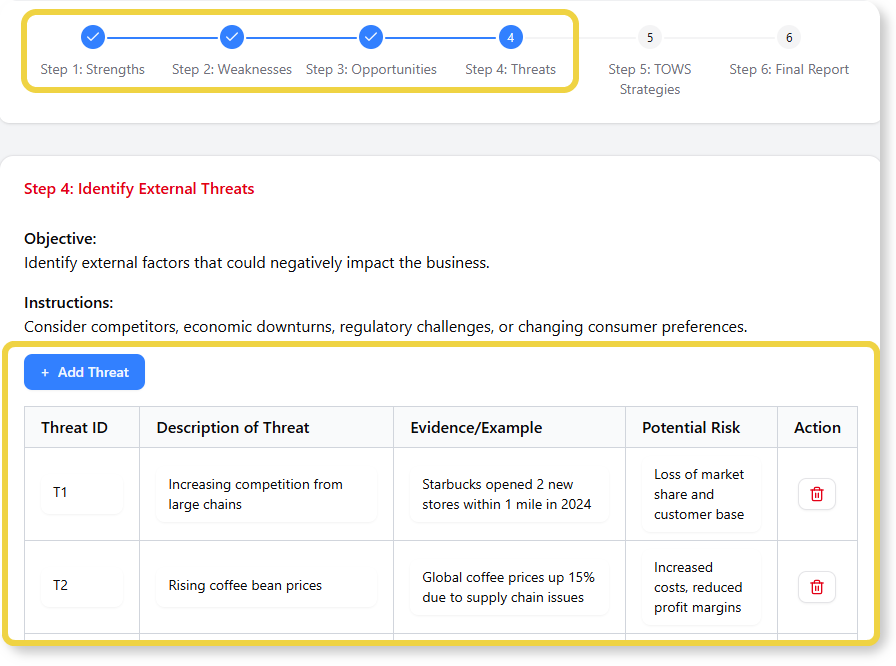Click the Step 2 Weaknesses checkmark icon
The image size is (896, 666).
[231, 36]
